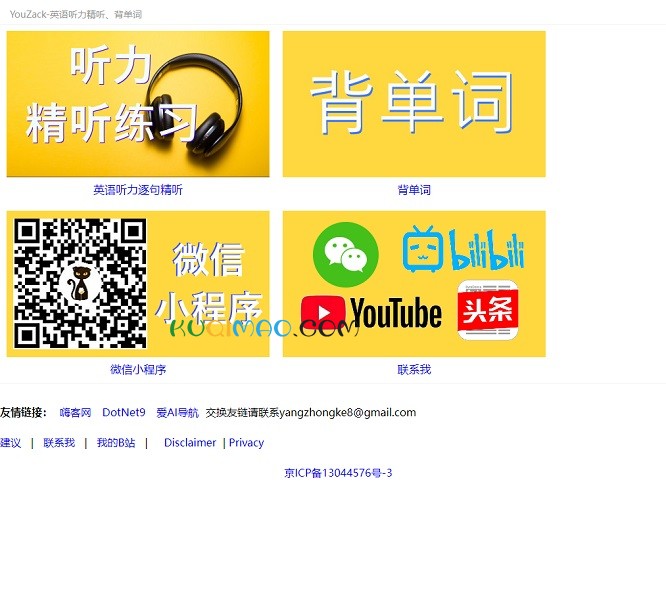The image size is (666, 604).
Task: Click the 友情链接 label
Action: pos(23,412)
